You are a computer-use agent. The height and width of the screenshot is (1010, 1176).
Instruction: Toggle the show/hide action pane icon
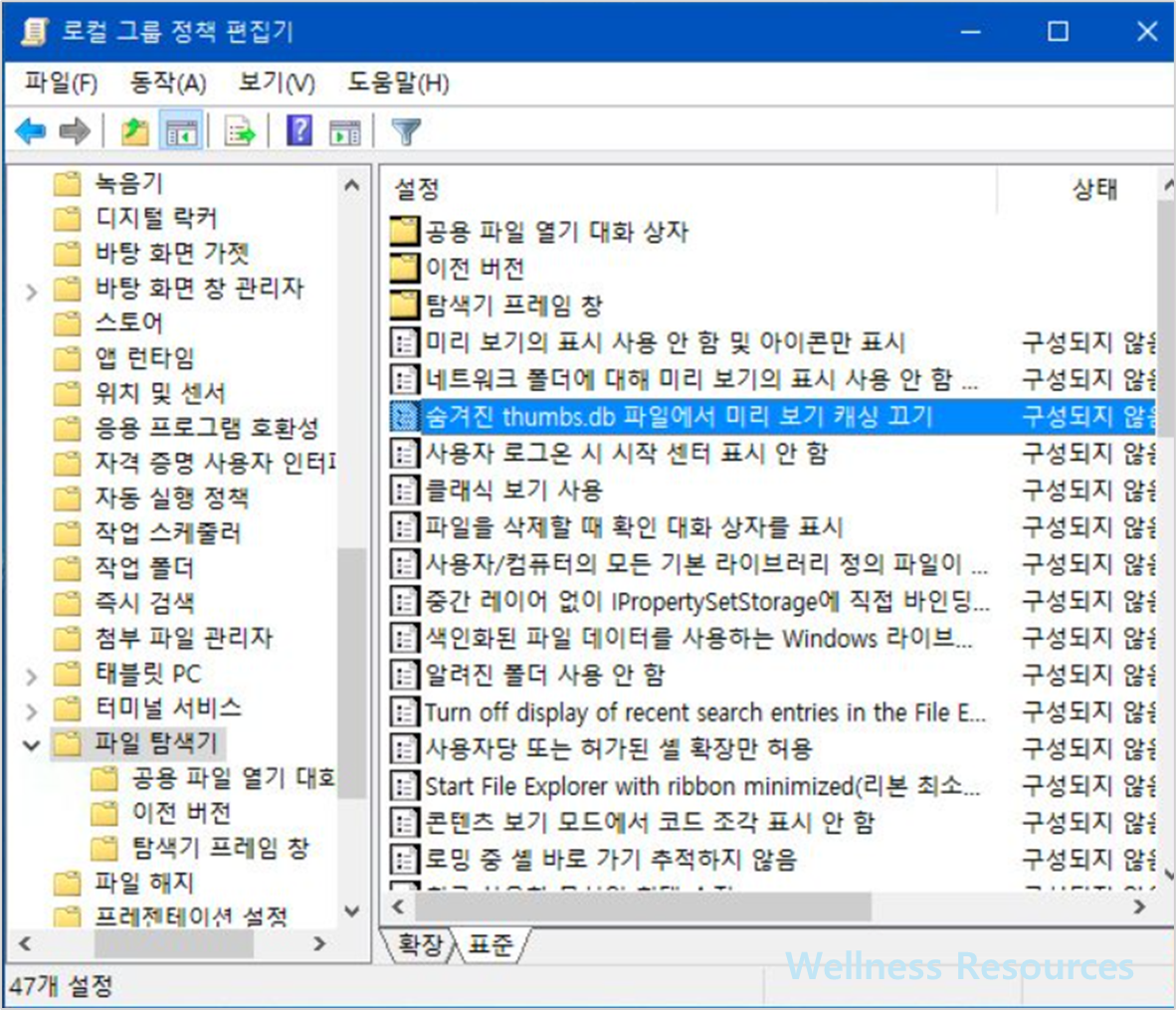345,132
